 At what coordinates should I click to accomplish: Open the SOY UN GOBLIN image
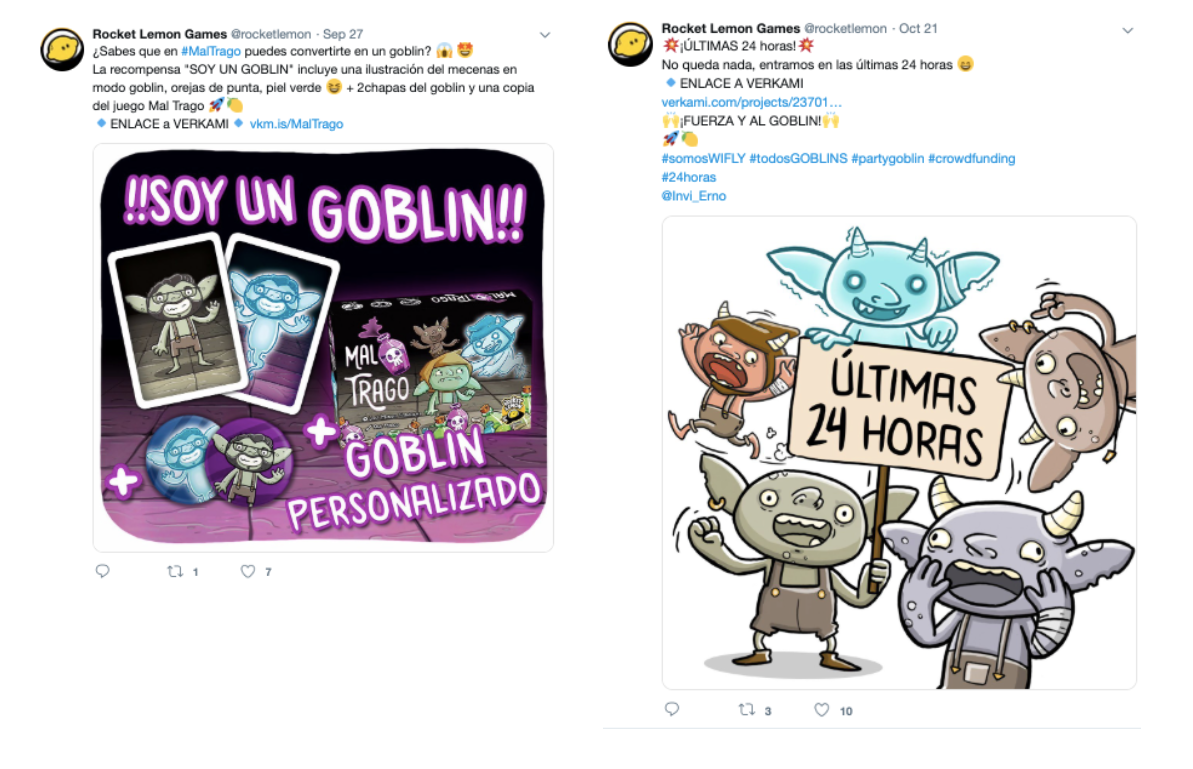[323, 348]
